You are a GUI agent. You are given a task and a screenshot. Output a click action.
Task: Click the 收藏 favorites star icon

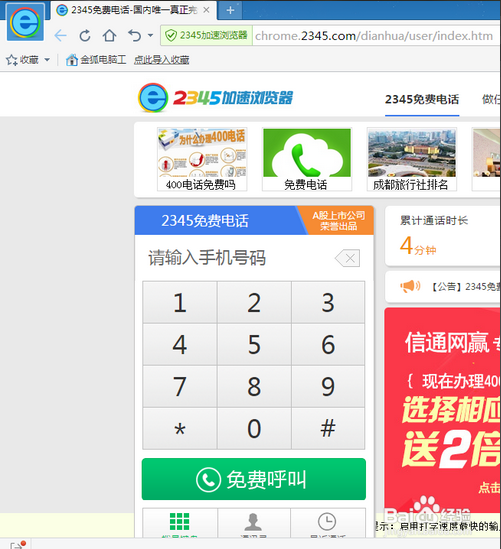[x=12, y=60]
